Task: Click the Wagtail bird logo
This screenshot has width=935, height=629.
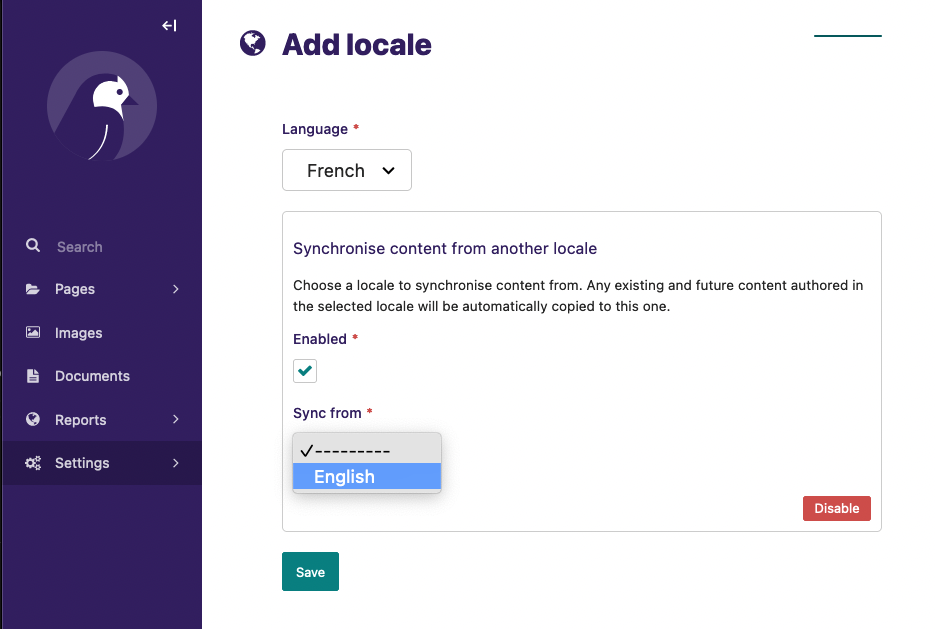Action: click(102, 106)
